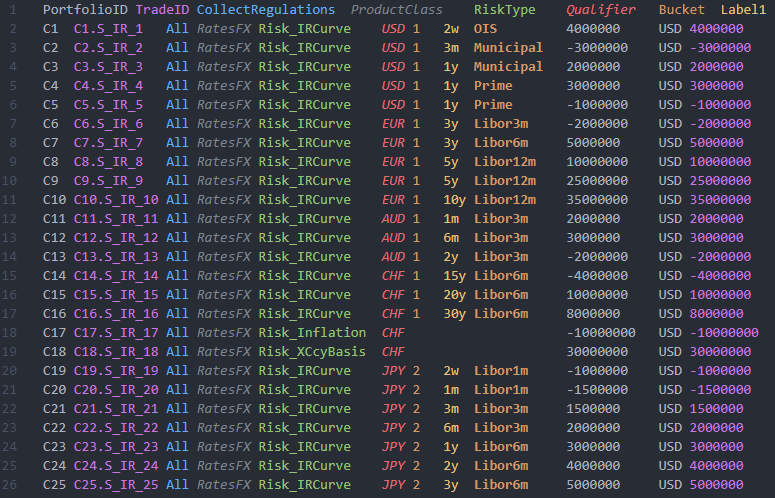Click the 30y tenor value
775x498 pixels.
click(x=454, y=313)
